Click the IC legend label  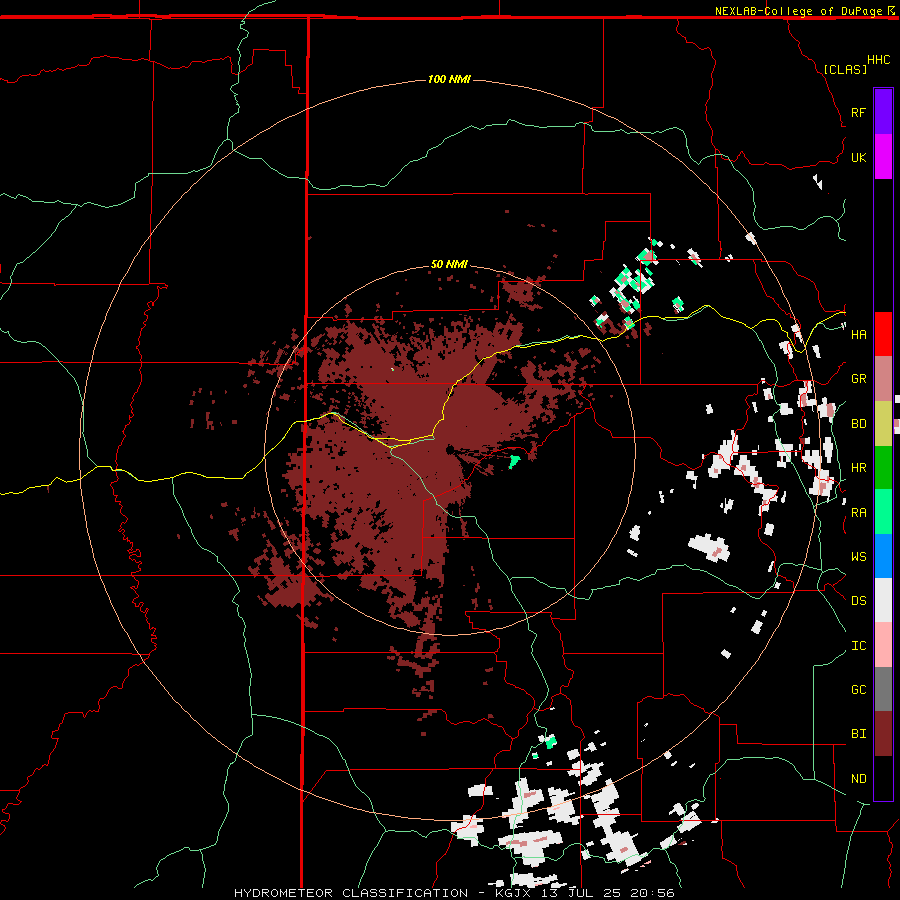(858, 646)
